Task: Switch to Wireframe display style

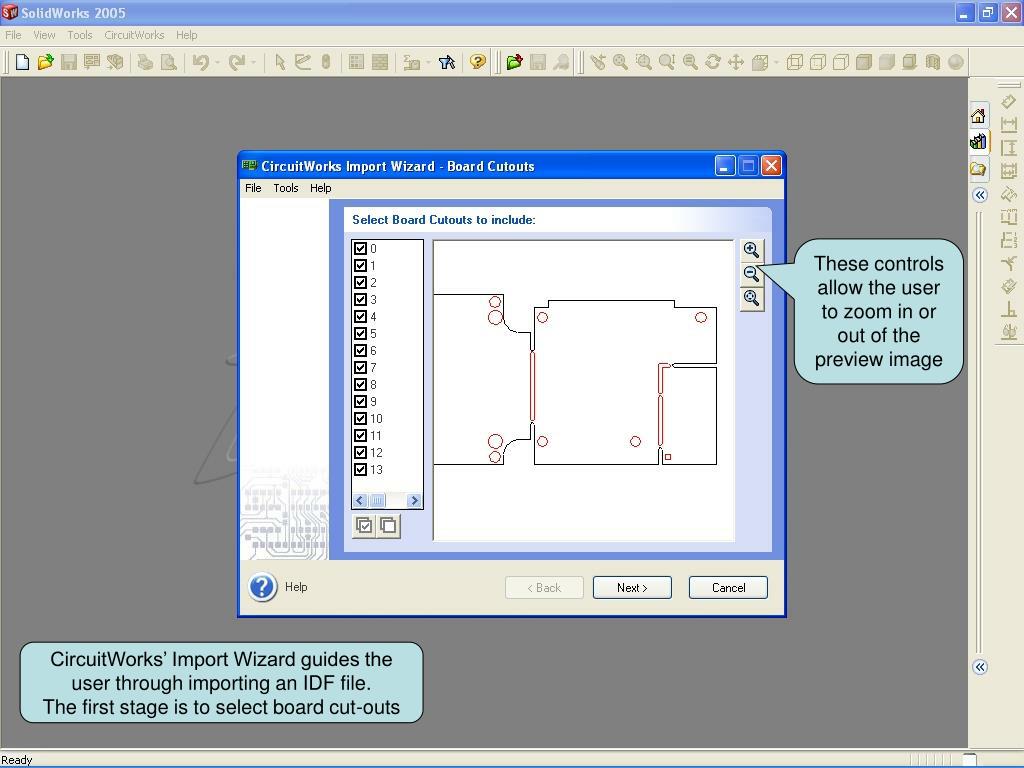Action: [794, 62]
